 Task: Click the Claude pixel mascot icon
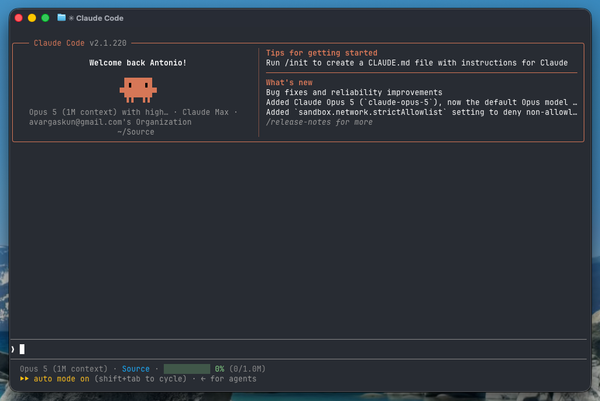click(138, 90)
